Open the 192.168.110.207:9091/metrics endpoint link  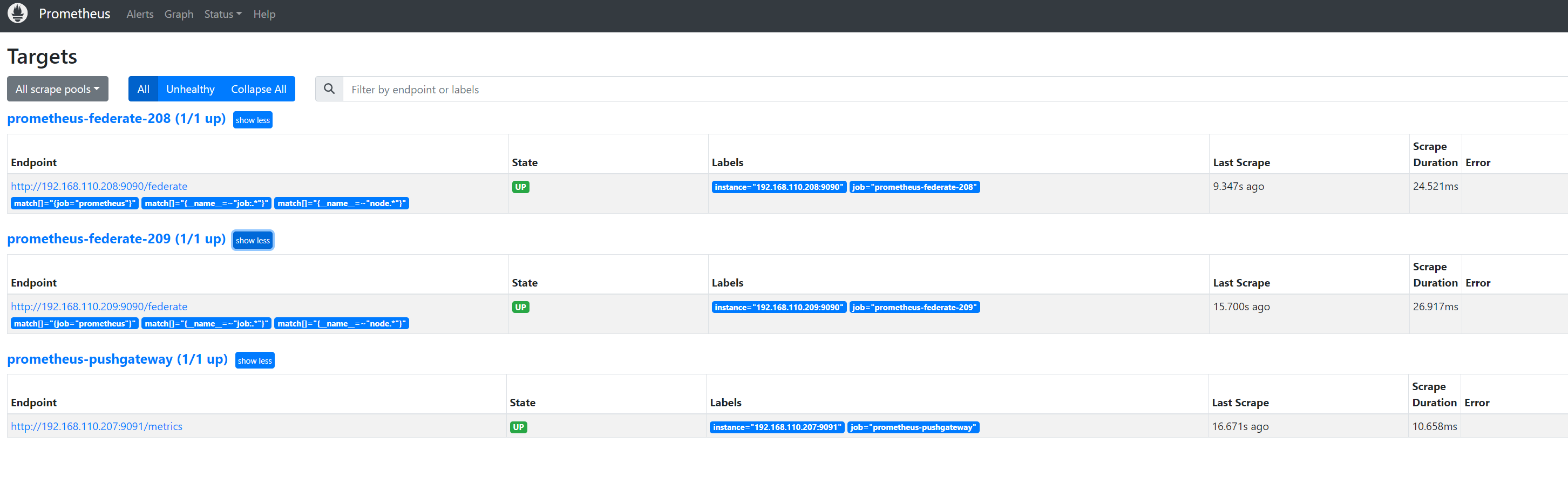pos(97,426)
